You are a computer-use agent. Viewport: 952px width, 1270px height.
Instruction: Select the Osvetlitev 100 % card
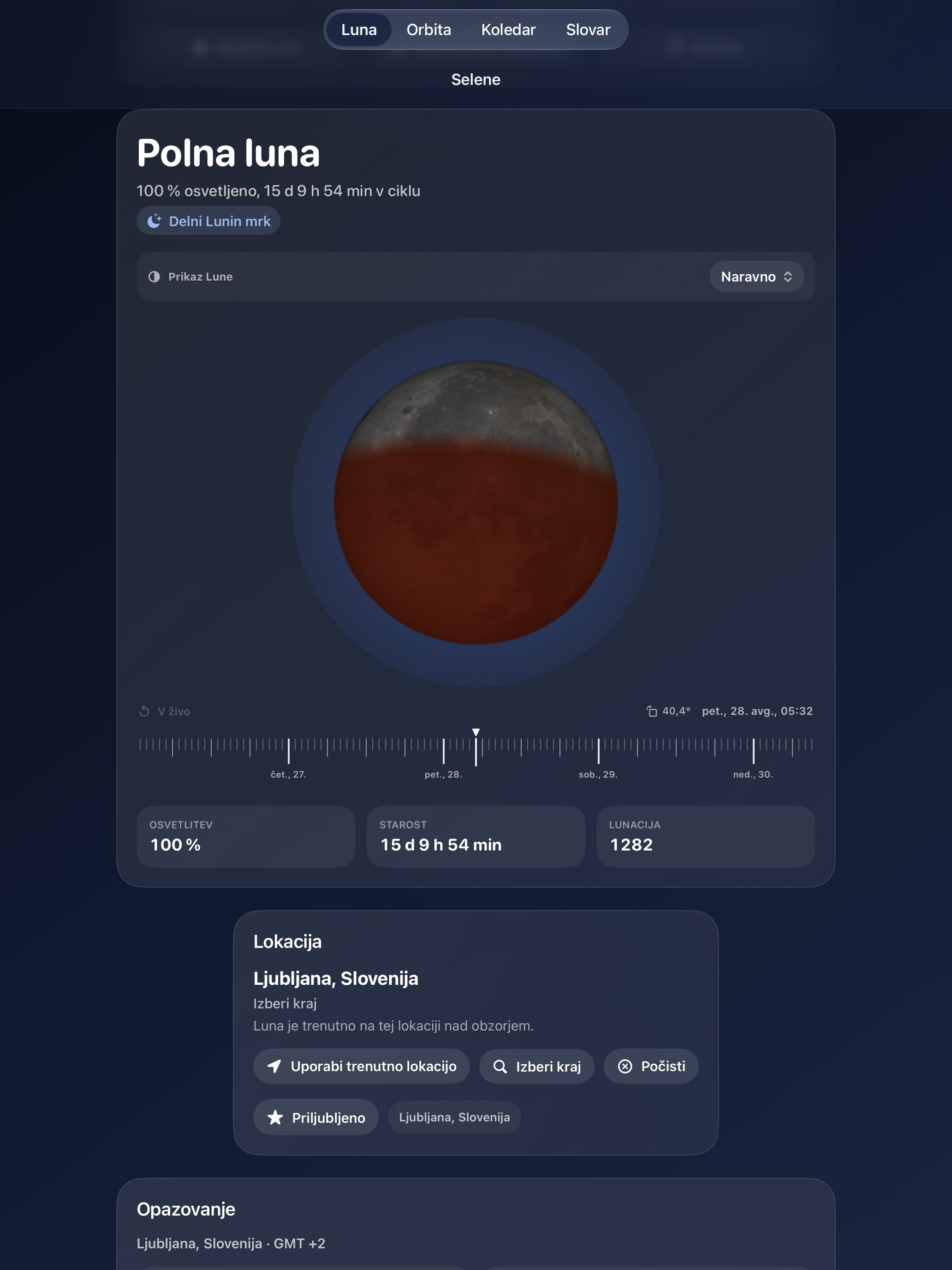(x=245, y=837)
